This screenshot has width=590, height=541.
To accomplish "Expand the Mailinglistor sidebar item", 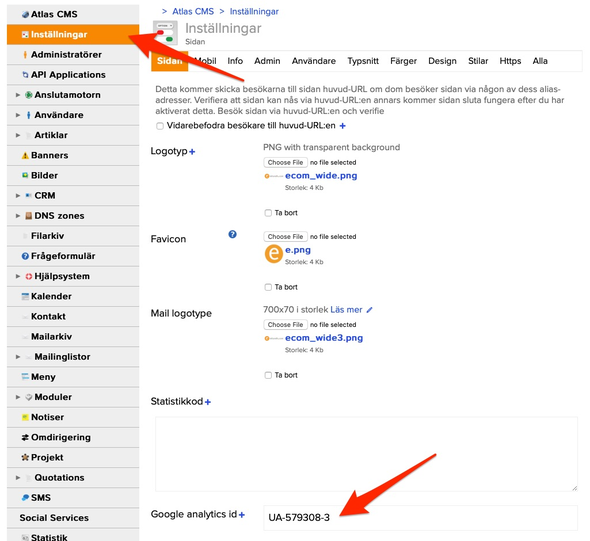I will (x=18, y=357).
